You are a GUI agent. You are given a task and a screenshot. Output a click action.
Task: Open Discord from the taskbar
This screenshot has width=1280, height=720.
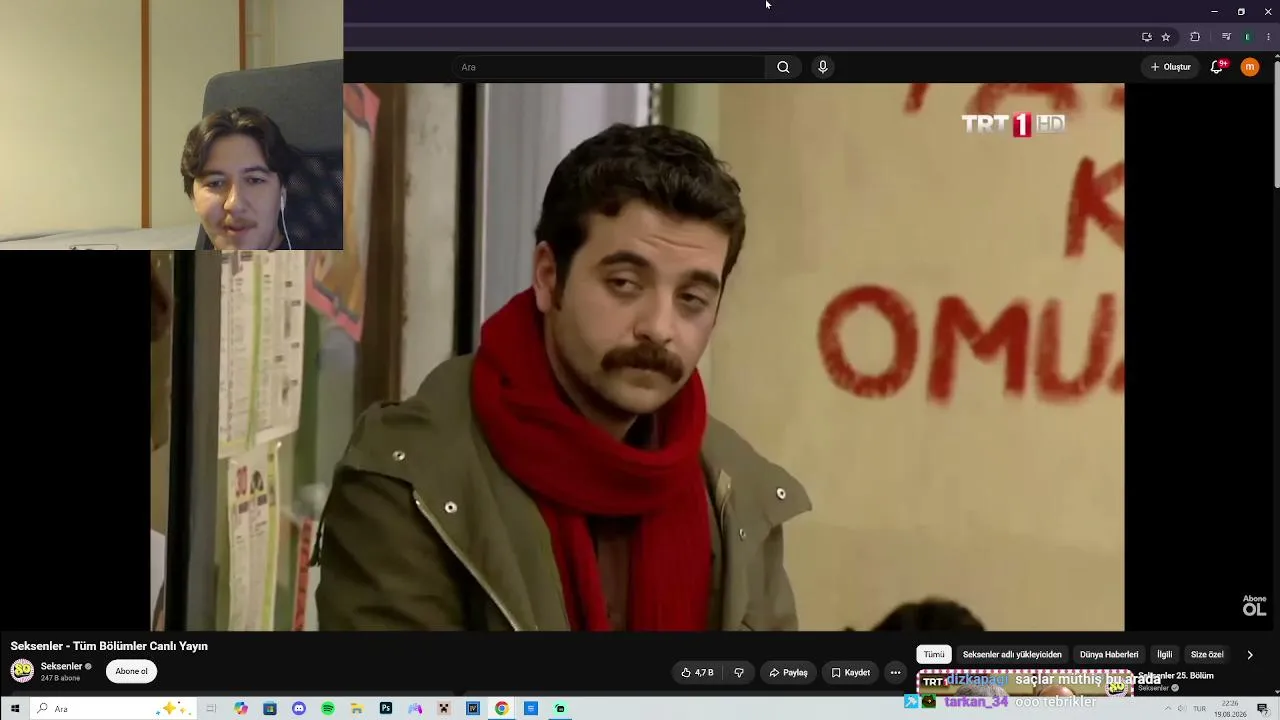(x=299, y=709)
